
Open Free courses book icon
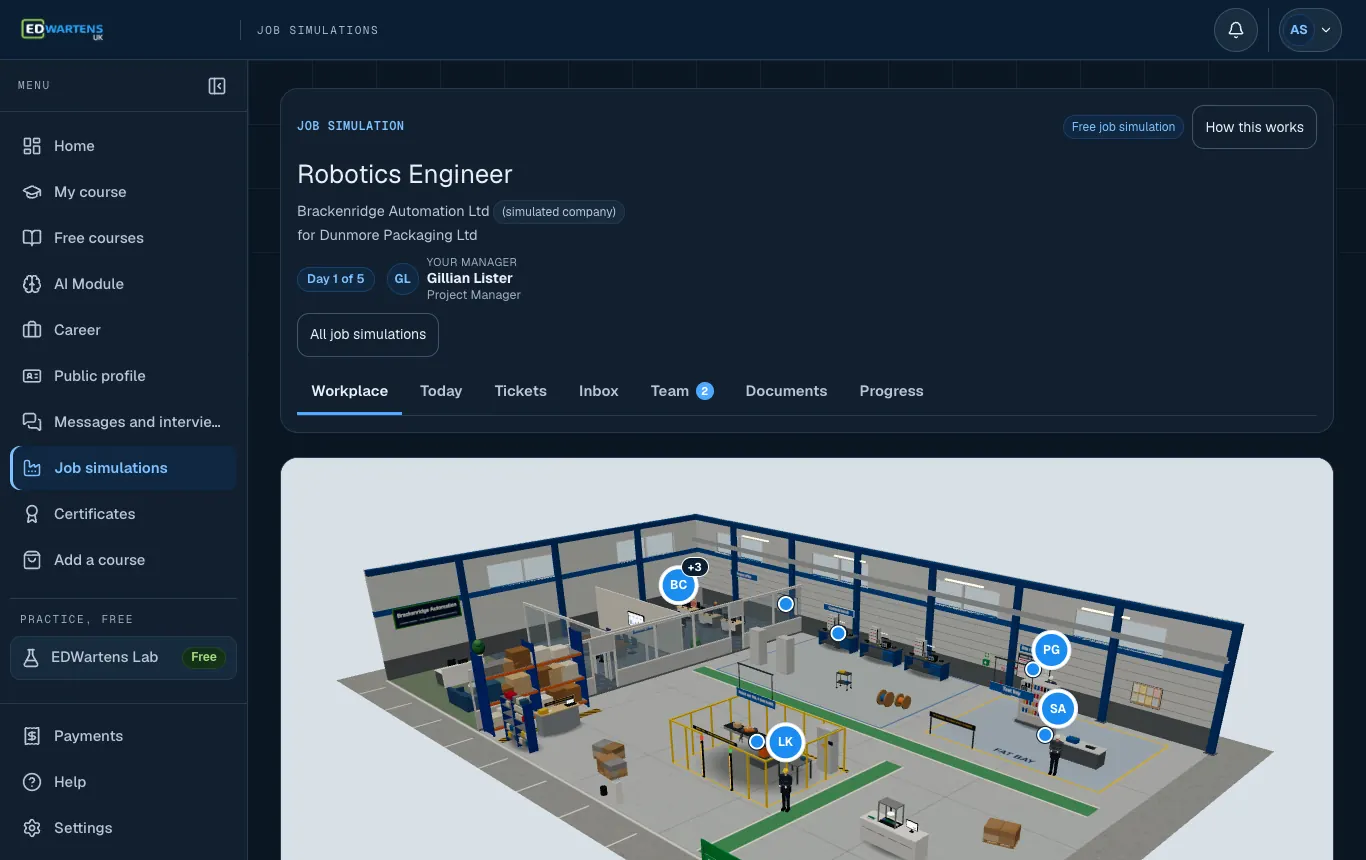[32, 238]
